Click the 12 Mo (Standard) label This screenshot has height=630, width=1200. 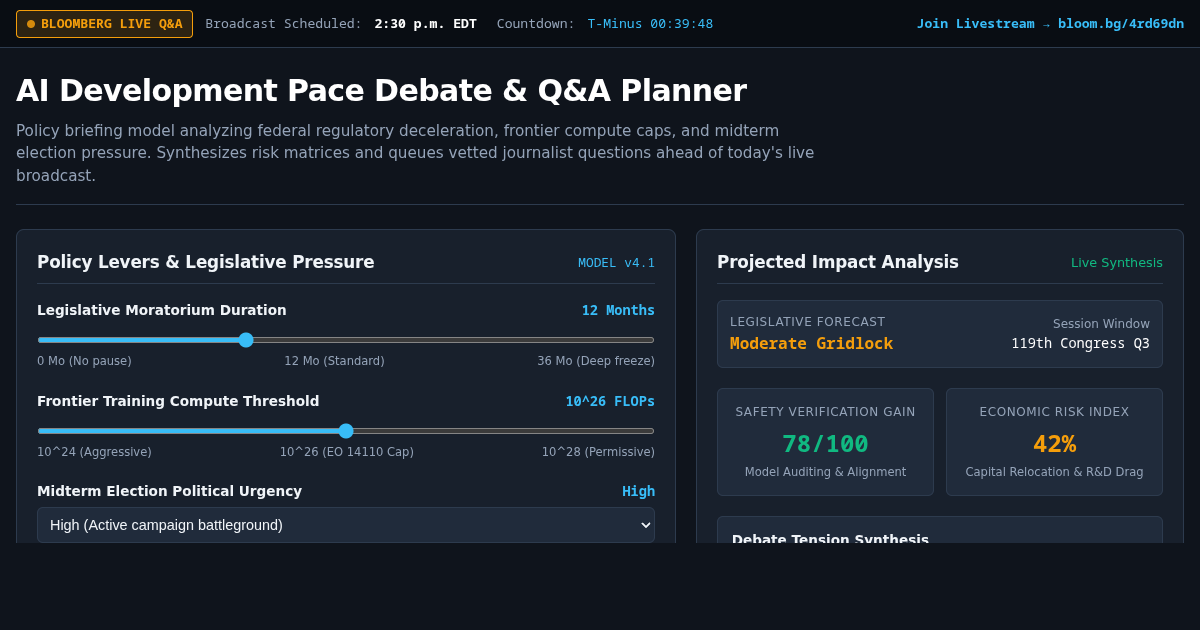point(334,361)
